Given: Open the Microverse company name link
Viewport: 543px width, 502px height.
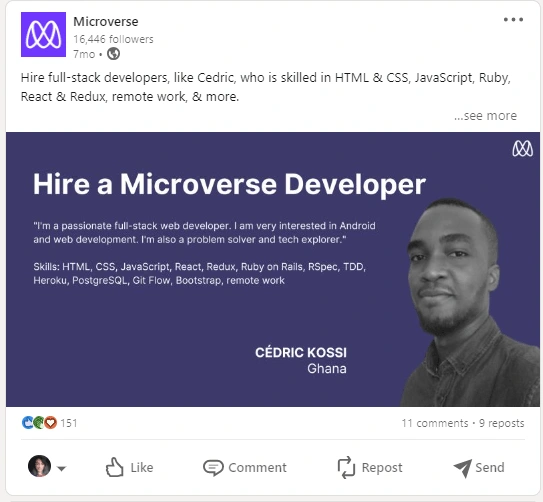Looking at the screenshot, I should click(x=106, y=21).
